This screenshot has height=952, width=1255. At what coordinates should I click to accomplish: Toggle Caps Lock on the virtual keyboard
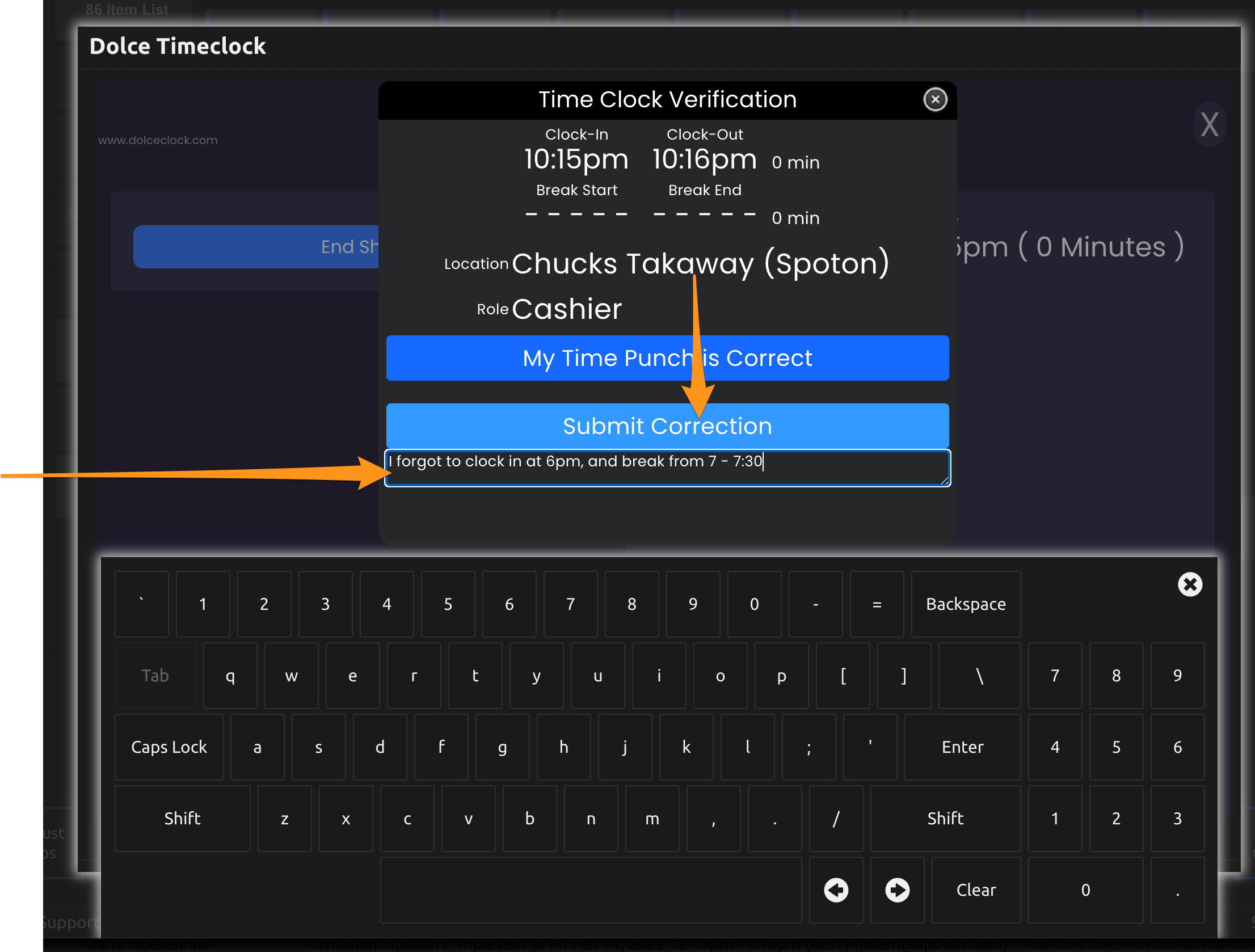[169, 747]
